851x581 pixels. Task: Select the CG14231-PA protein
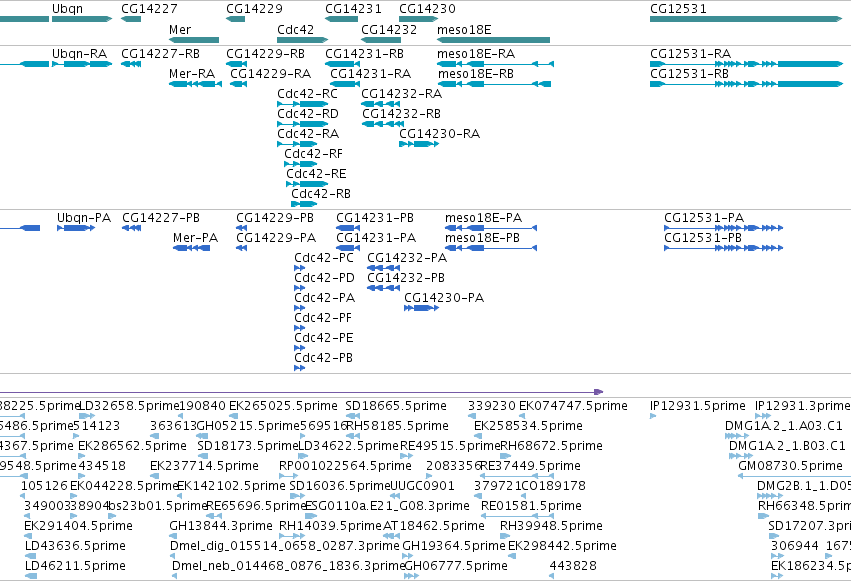(x=348, y=248)
